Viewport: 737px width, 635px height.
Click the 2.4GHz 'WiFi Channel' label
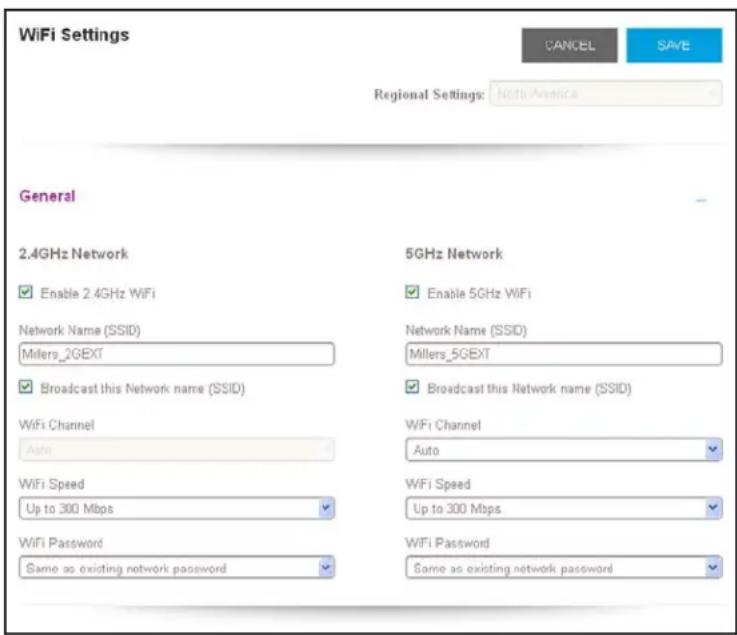click(x=56, y=425)
